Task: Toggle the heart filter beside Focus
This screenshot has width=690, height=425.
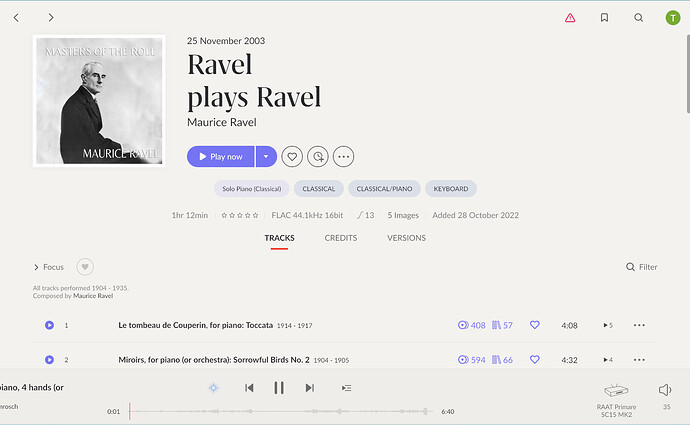Action: click(x=85, y=267)
